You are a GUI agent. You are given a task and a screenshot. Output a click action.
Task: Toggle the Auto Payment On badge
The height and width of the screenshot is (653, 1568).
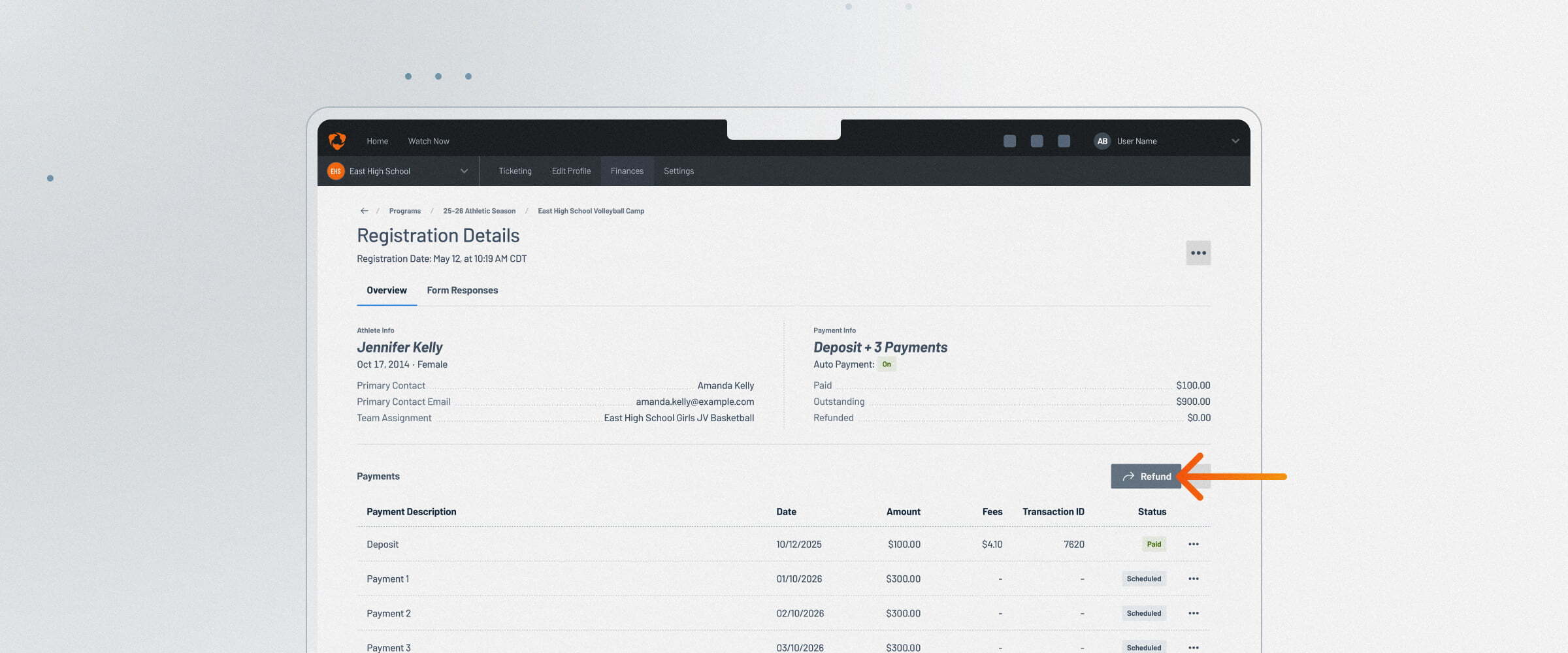(x=887, y=364)
